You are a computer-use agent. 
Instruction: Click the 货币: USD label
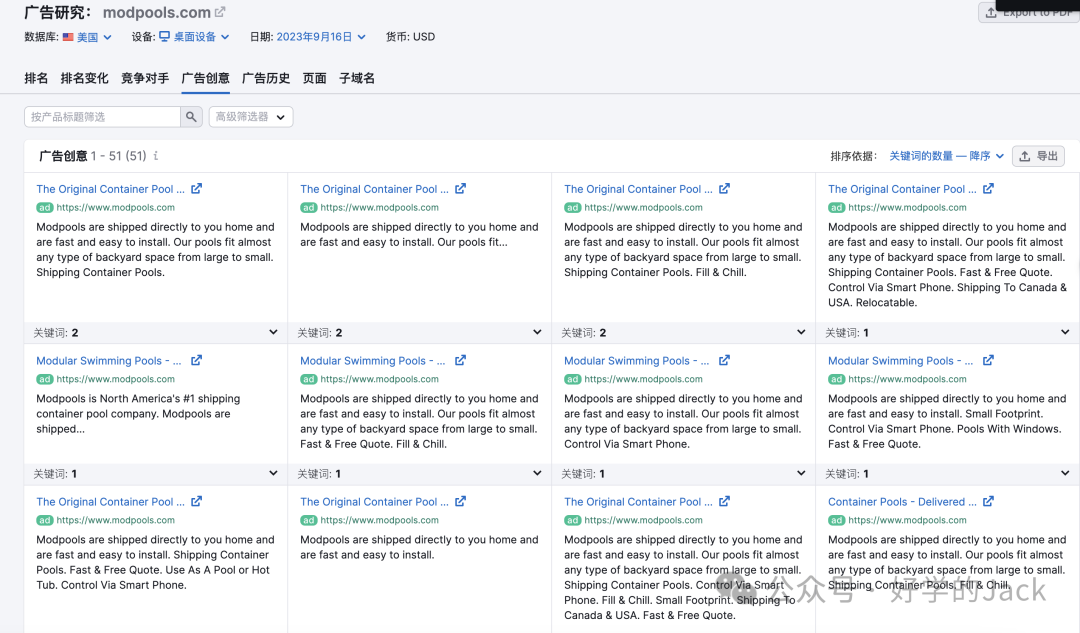(411, 37)
